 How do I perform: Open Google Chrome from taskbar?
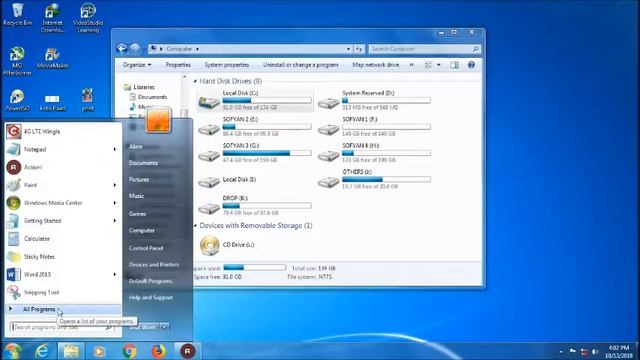(x=129, y=351)
